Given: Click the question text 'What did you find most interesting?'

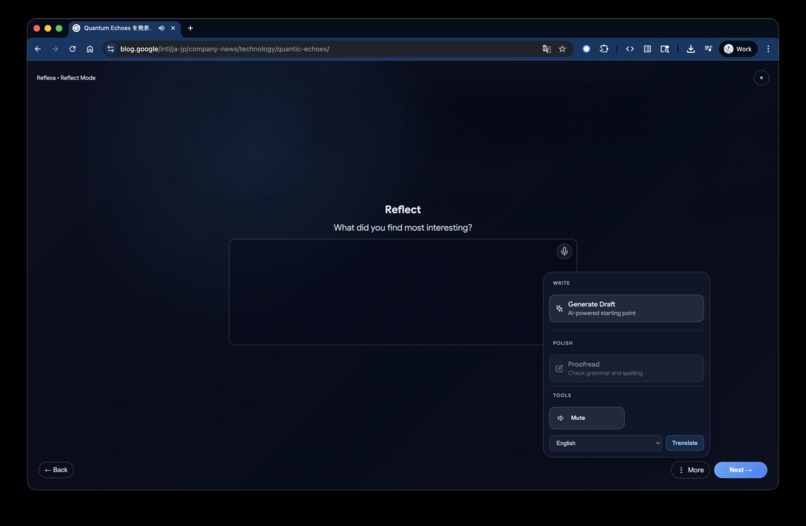Looking at the screenshot, I should [x=402, y=228].
